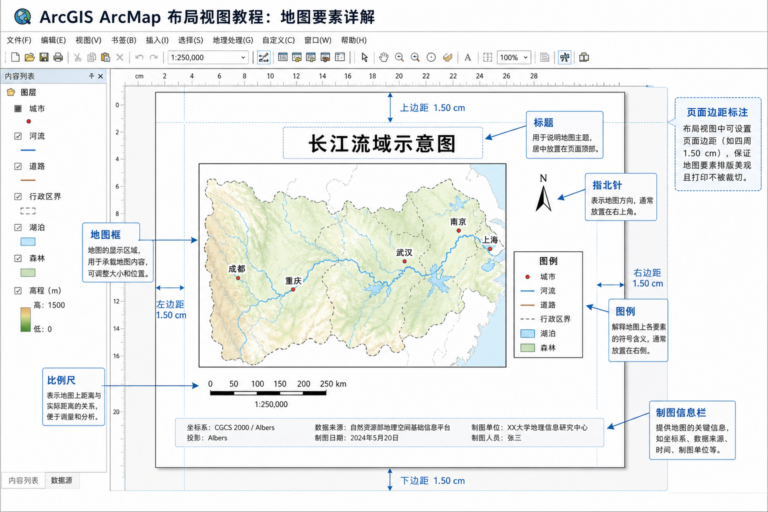This screenshot has height=512, width=768.
Task: Toggle the 城市 layer checkbox
Action: (18, 108)
